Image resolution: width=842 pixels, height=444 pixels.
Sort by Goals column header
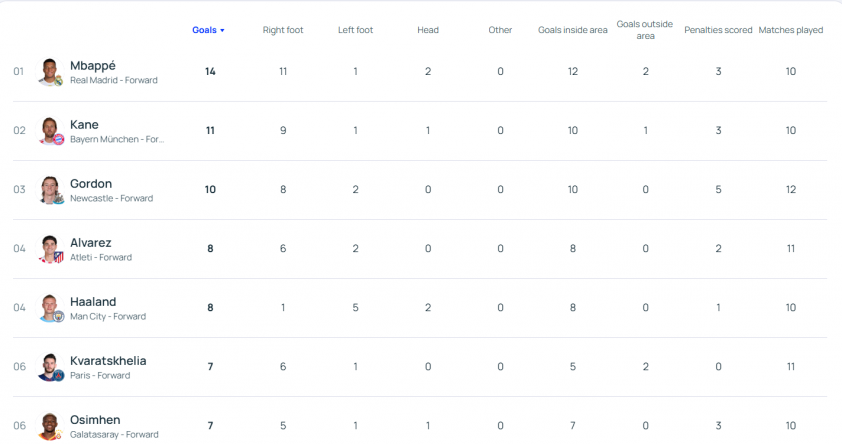(x=204, y=30)
